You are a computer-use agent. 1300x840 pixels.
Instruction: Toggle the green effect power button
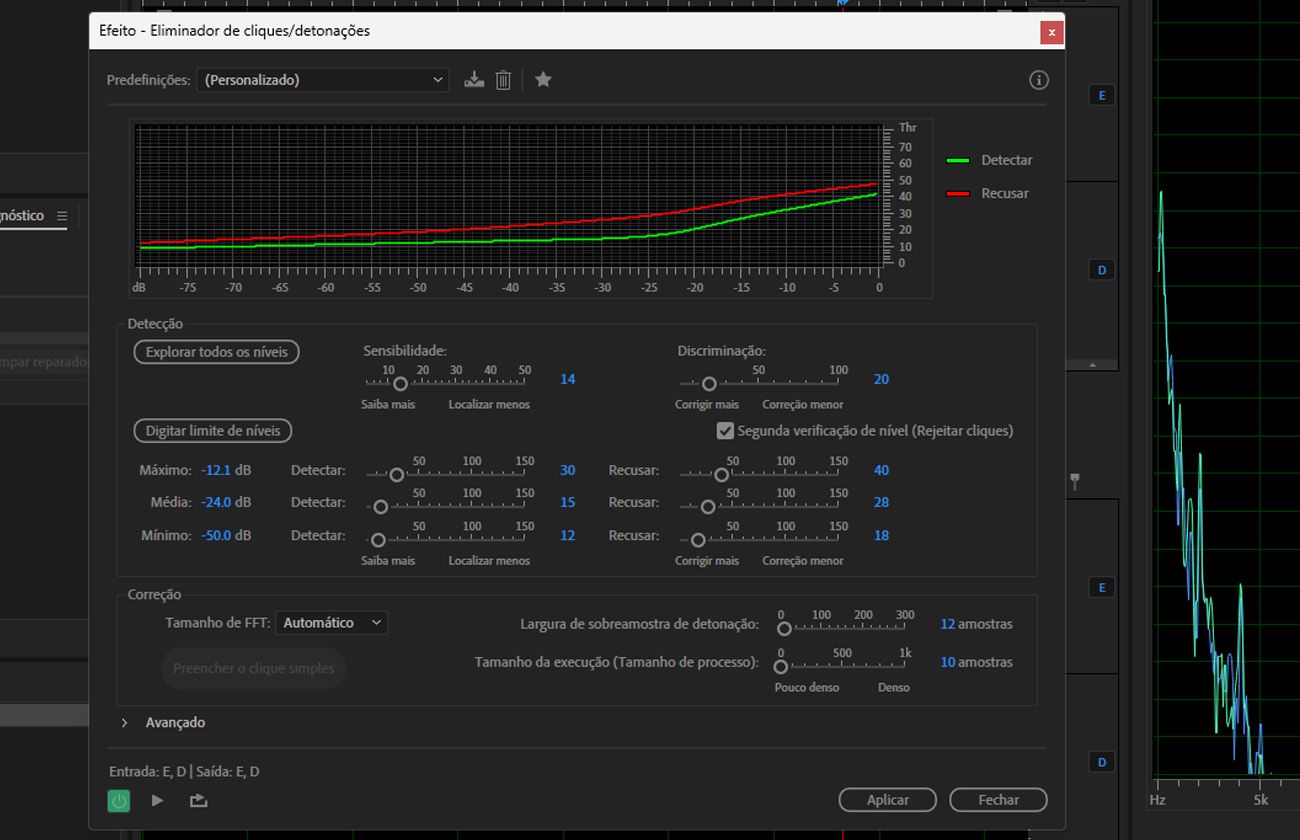click(x=119, y=800)
